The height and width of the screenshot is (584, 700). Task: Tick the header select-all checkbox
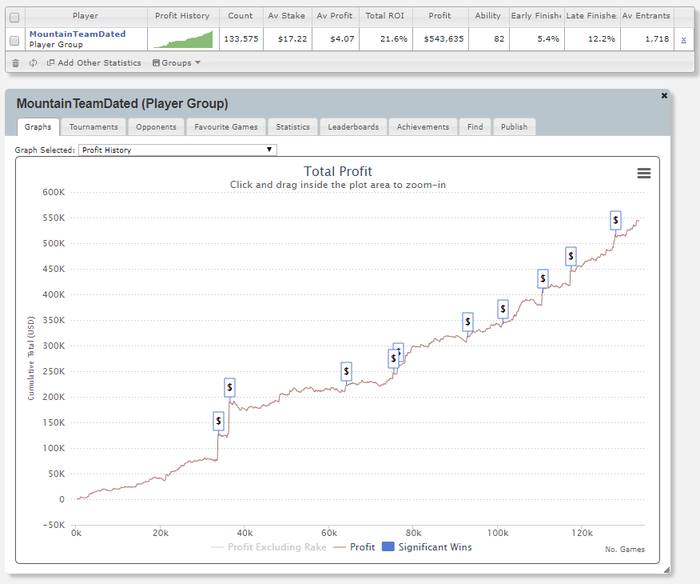[x=15, y=17]
